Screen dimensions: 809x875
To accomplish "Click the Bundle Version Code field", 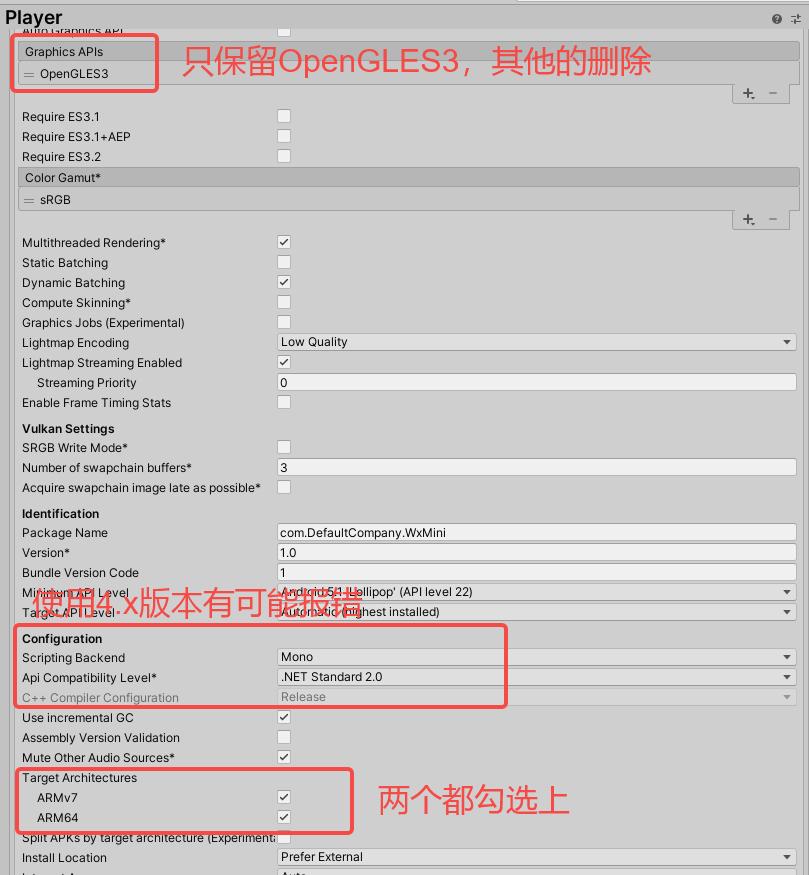I will point(537,573).
